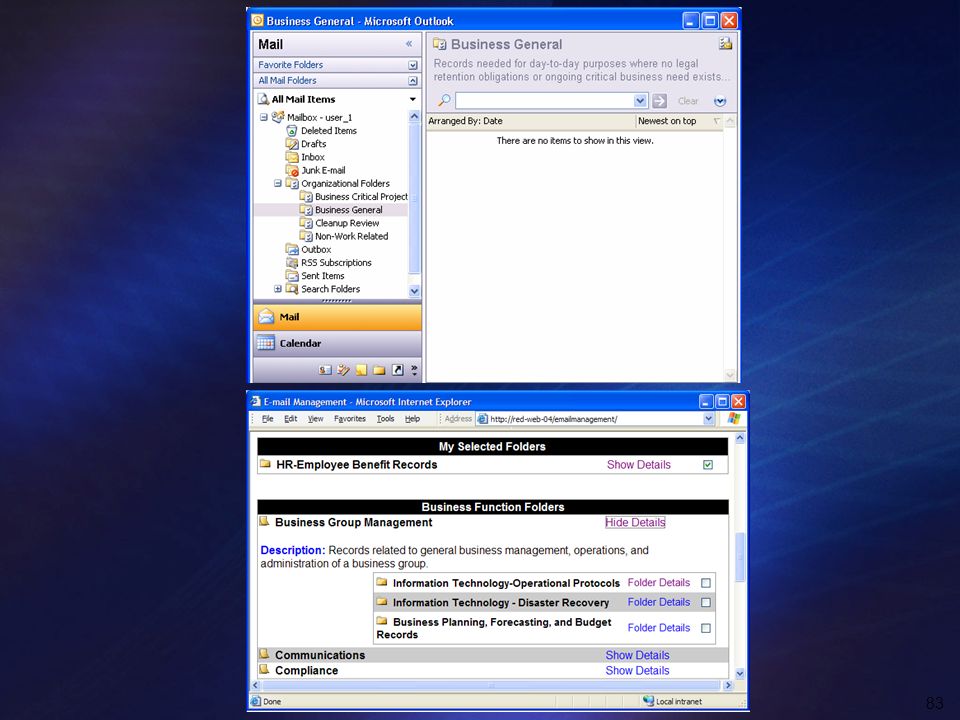
Task: Click the Sent Items folder icon
Action: click(292, 276)
